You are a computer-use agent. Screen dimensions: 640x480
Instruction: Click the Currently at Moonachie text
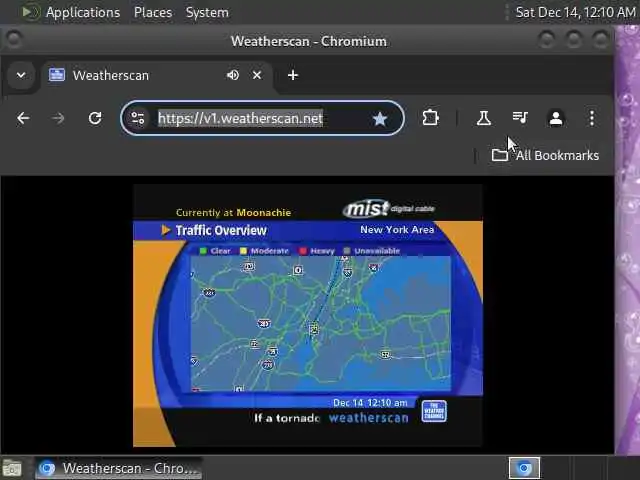[x=233, y=213]
